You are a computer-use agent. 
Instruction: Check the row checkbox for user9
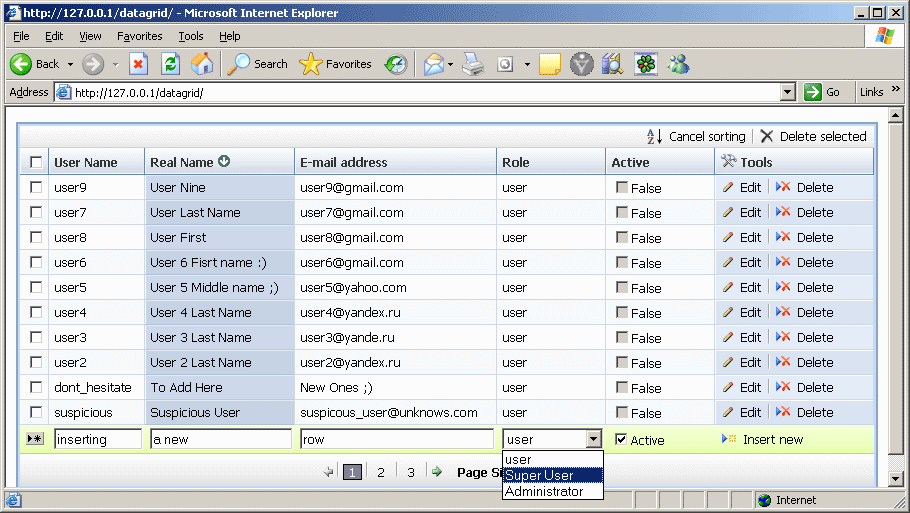click(36, 187)
